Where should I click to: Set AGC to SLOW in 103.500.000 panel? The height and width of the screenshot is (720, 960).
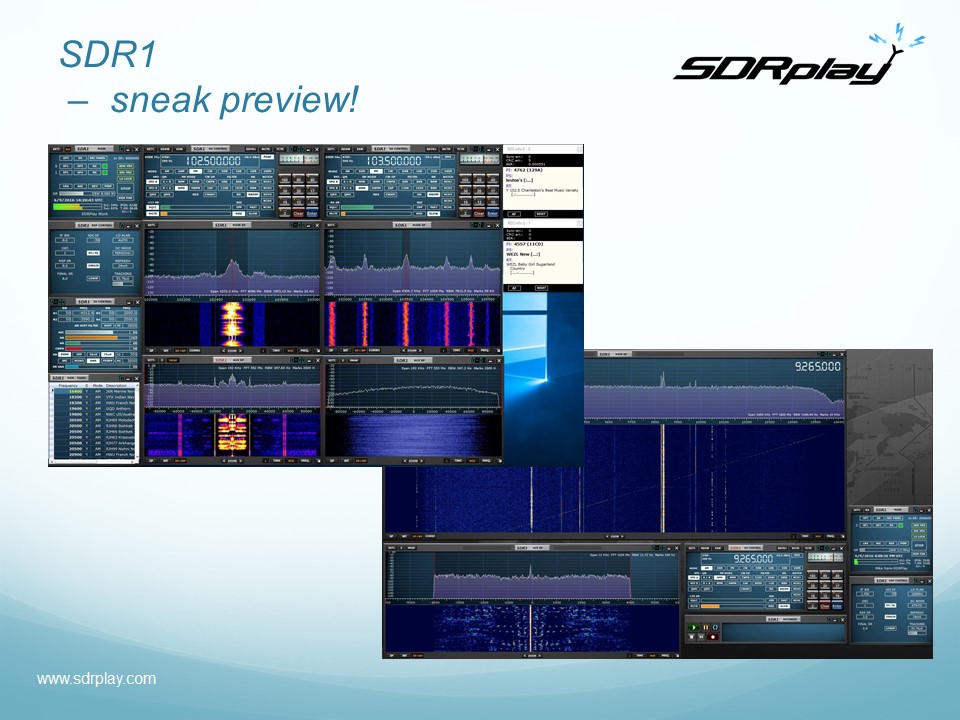coord(433,214)
